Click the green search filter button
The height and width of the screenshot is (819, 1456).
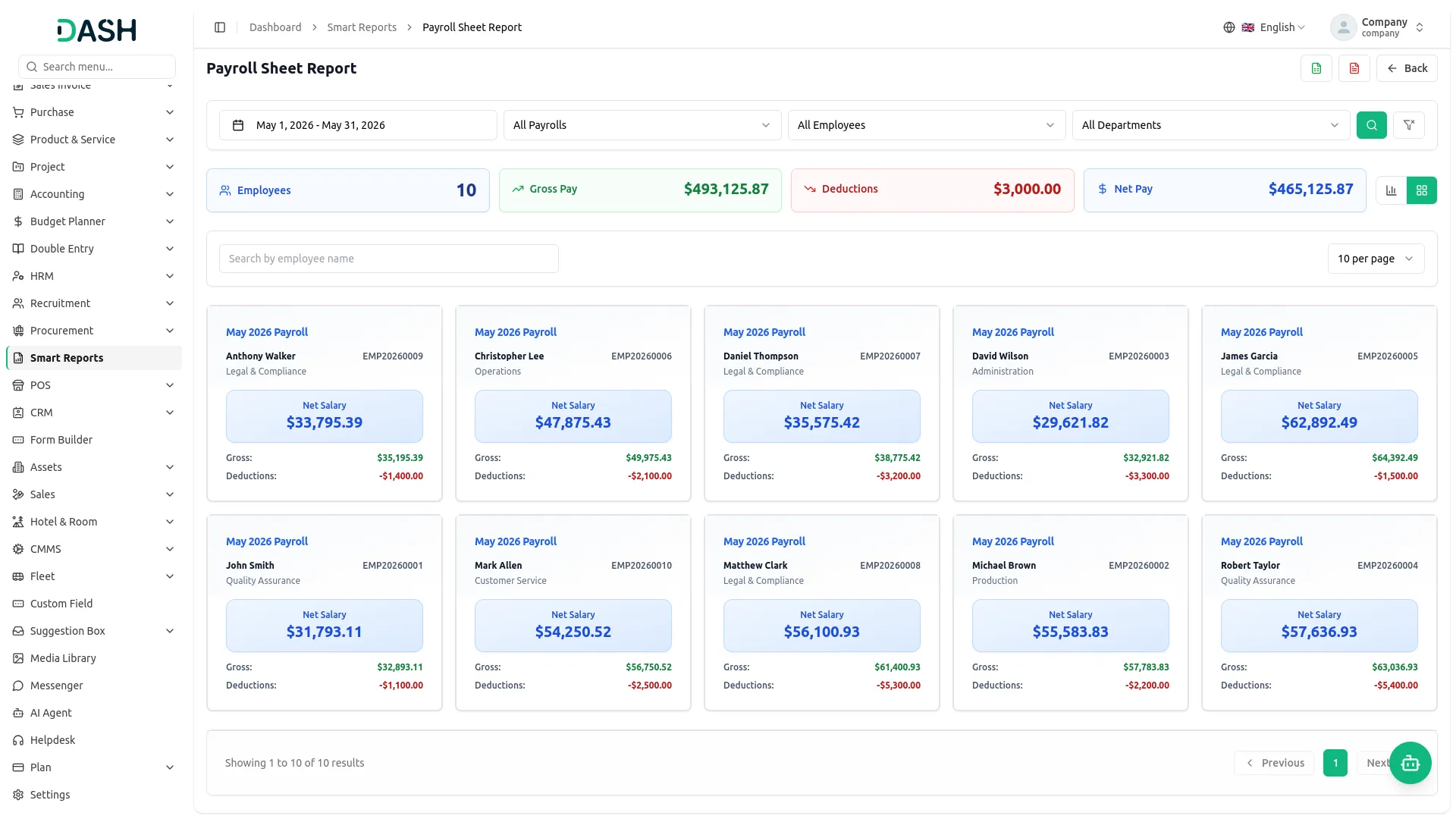coord(1372,125)
